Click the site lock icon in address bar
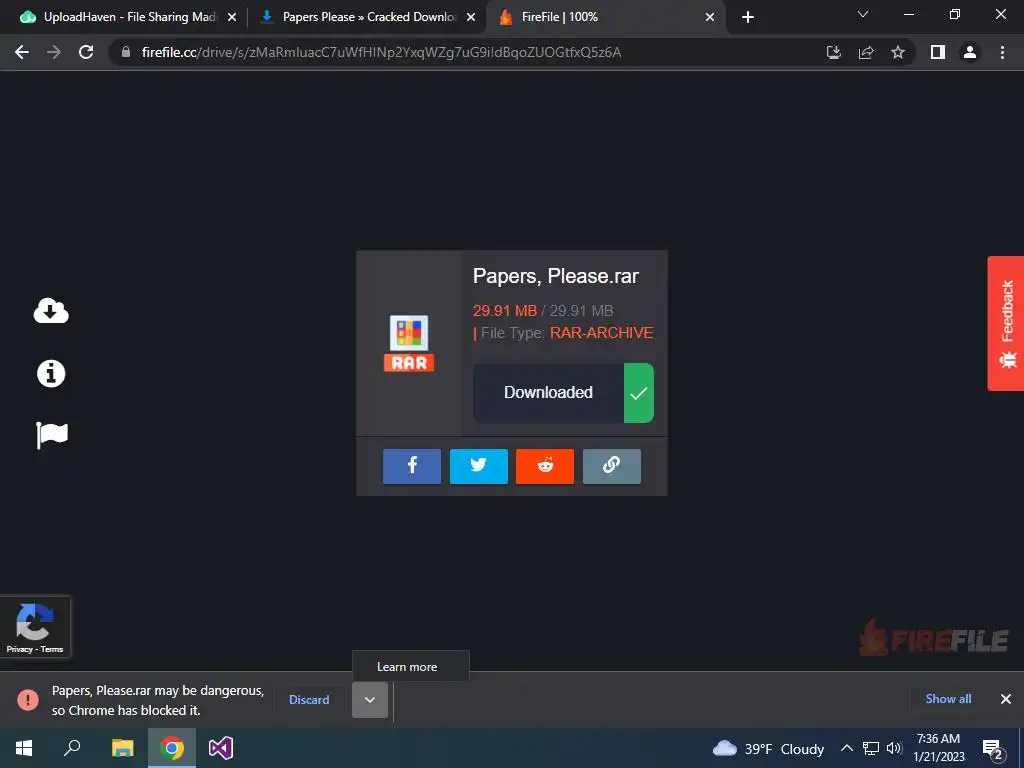 click(126, 52)
